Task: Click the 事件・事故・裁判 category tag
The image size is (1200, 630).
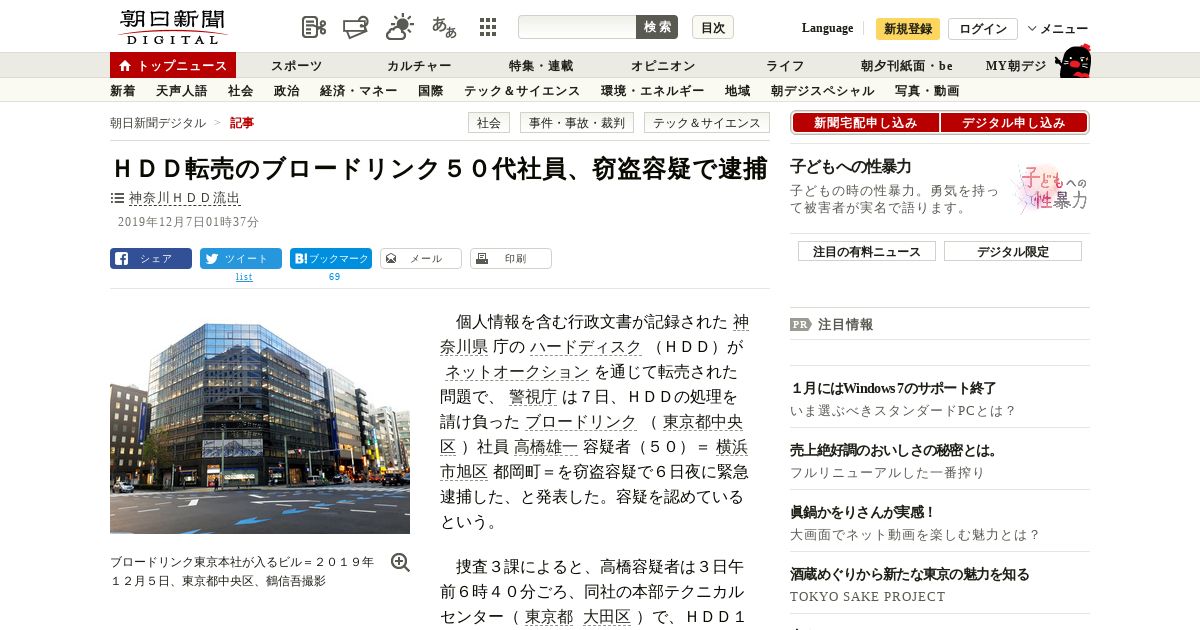Action: coord(576,123)
